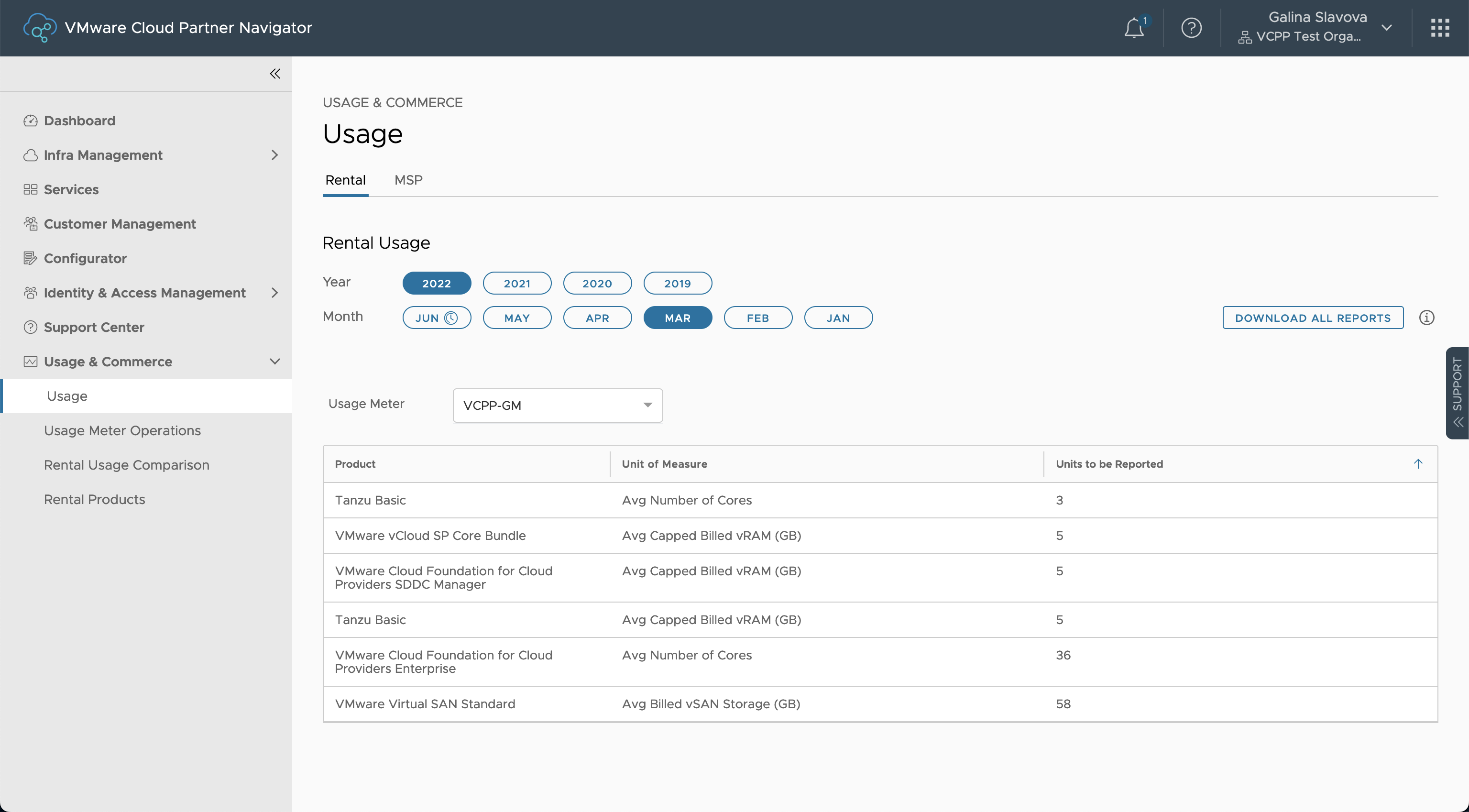Image resolution: width=1469 pixels, height=812 pixels.
Task: Switch to the MSP tab
Action: point(408,180)
